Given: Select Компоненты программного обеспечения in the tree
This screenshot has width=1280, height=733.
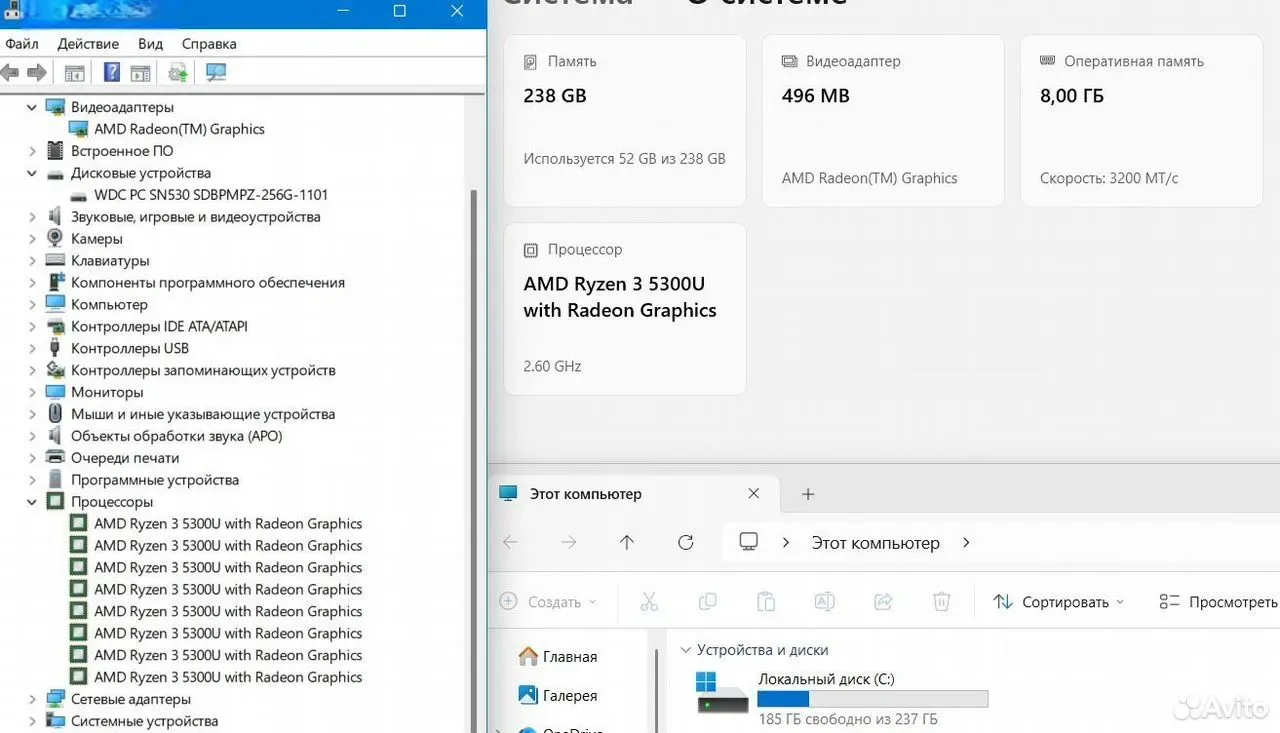Looking at the screenshot, I should 208,283.
